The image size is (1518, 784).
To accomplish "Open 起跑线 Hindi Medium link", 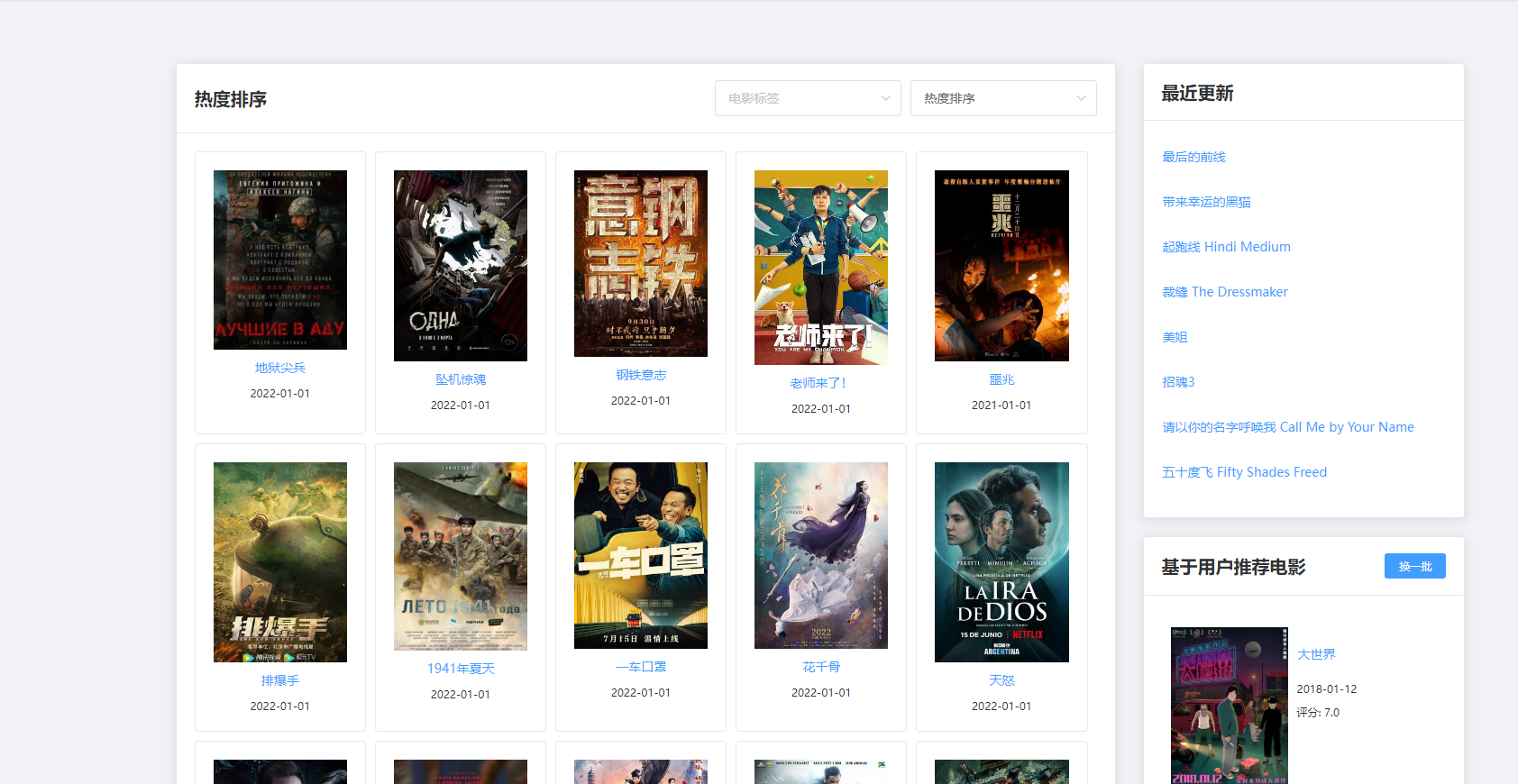I will pos(1226,247).
